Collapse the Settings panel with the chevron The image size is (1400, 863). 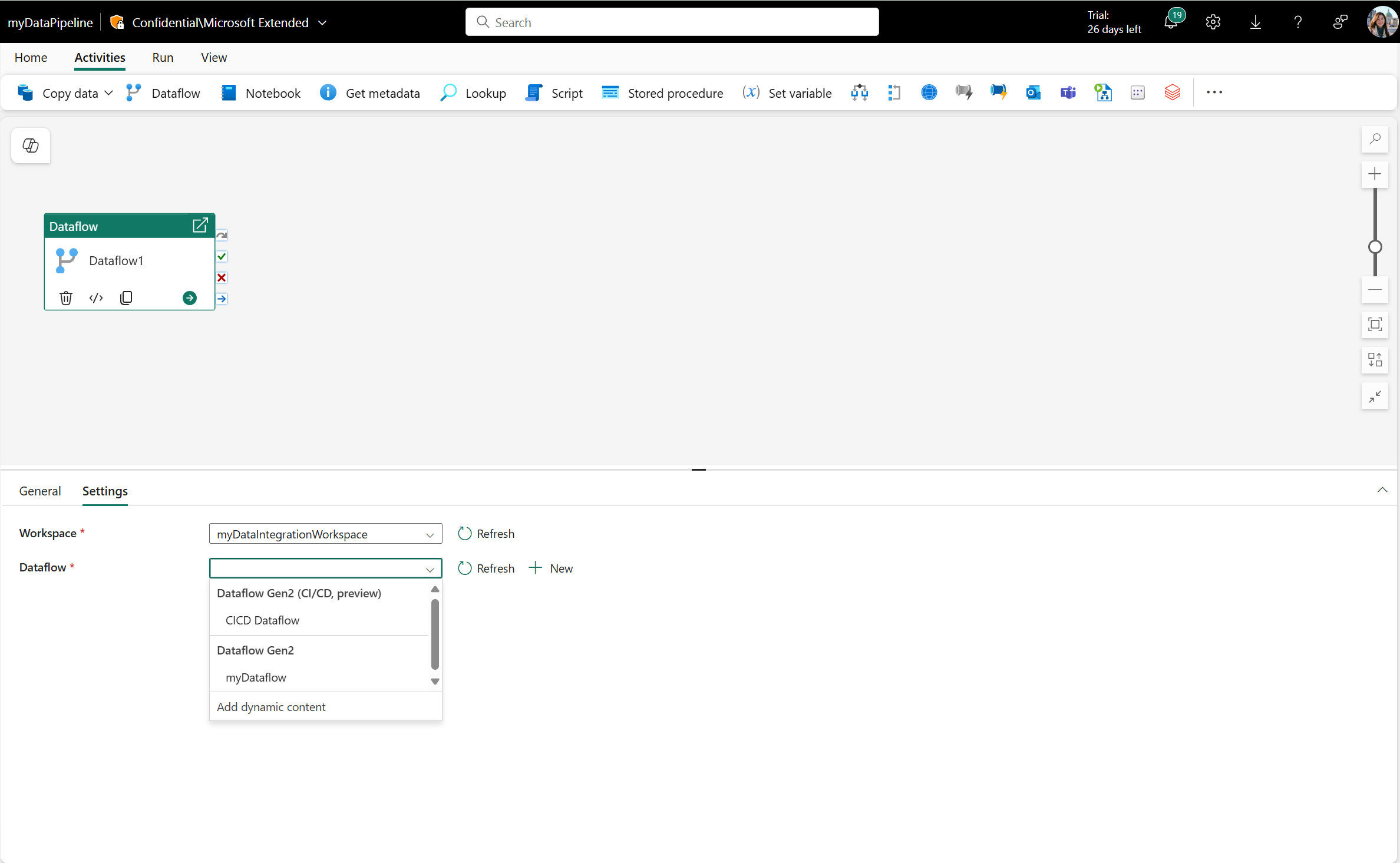(x=1382, y=490)
